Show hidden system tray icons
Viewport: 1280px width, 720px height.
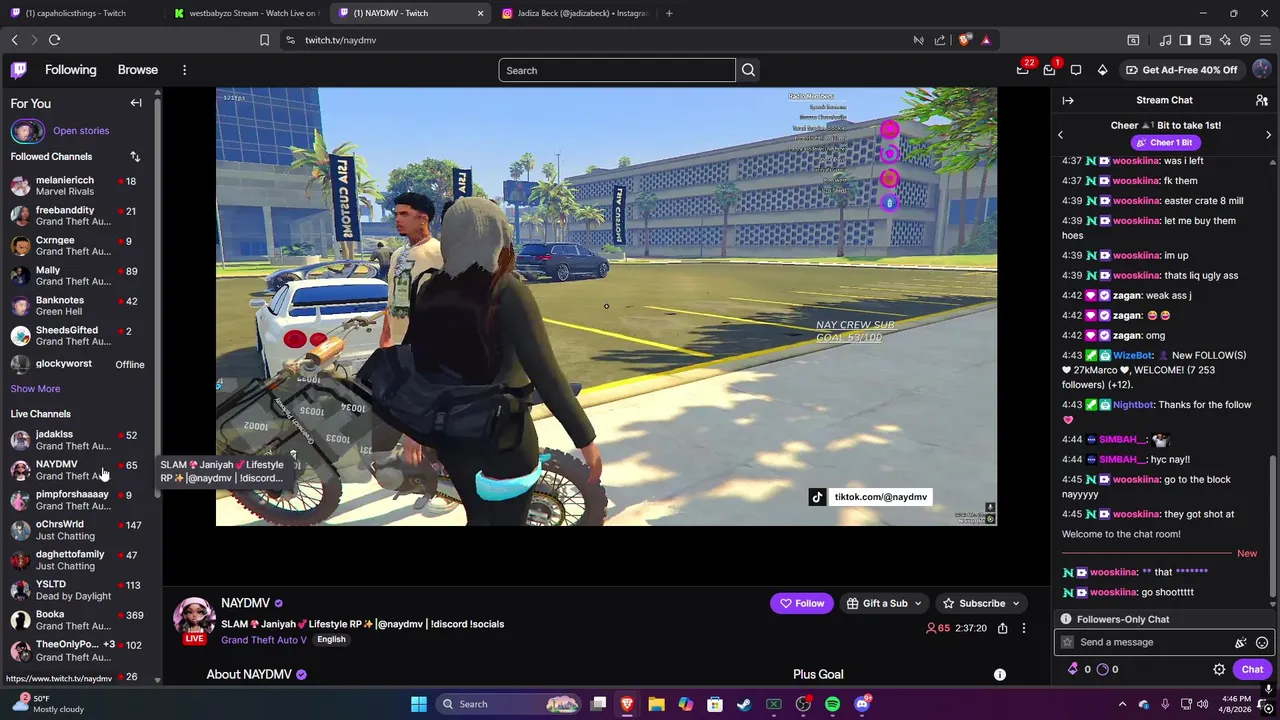tap(1122, 704)
